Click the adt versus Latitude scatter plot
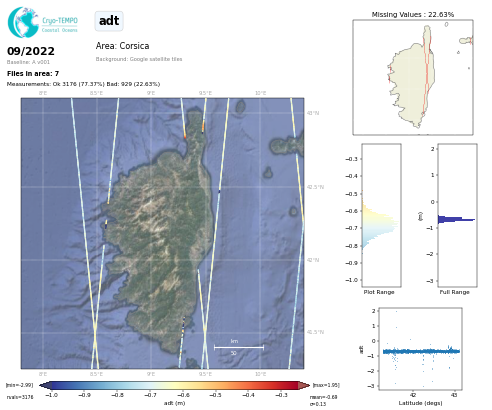 [420, 349]
